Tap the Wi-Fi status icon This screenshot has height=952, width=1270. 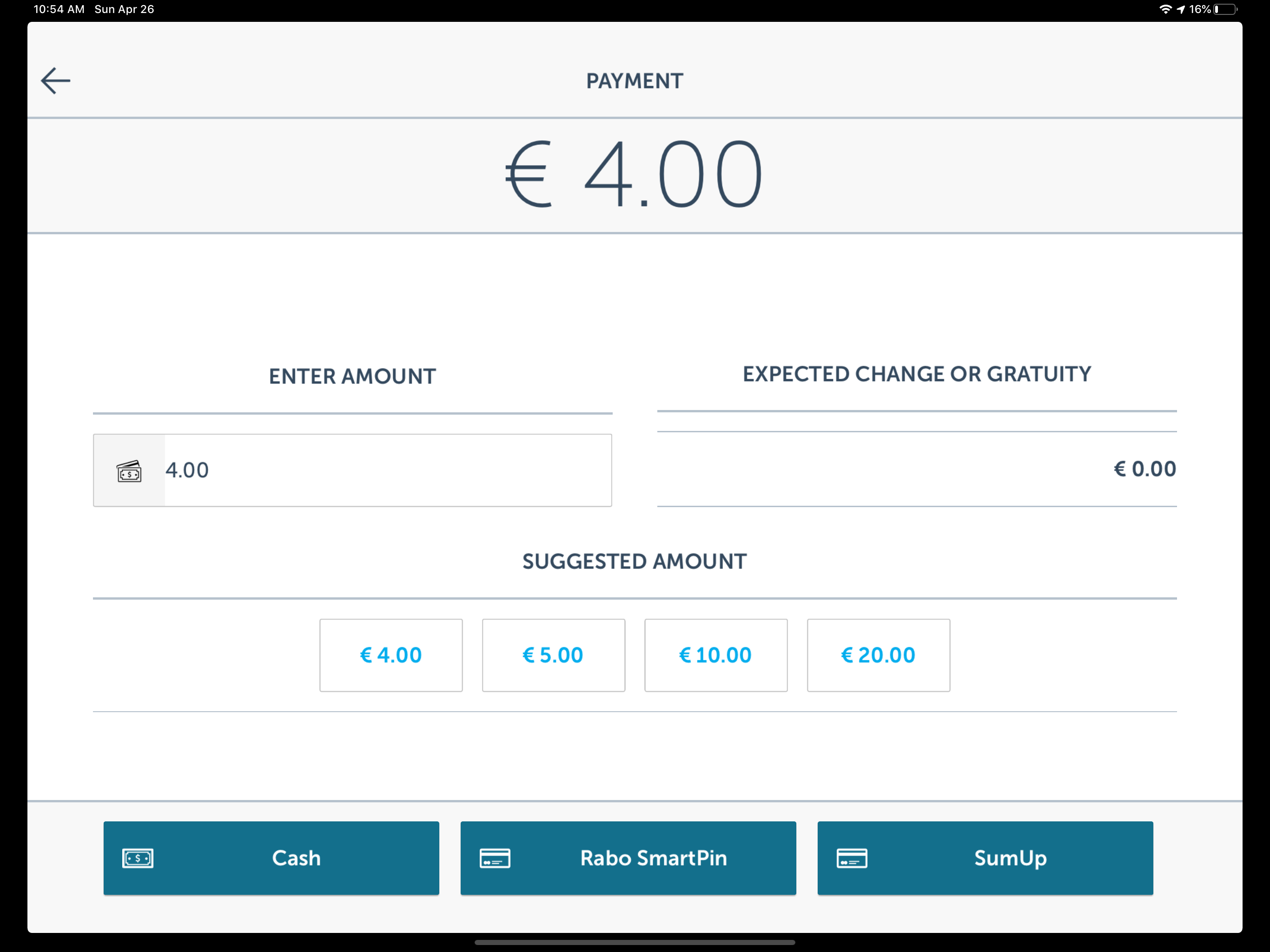pos(1165,9)
